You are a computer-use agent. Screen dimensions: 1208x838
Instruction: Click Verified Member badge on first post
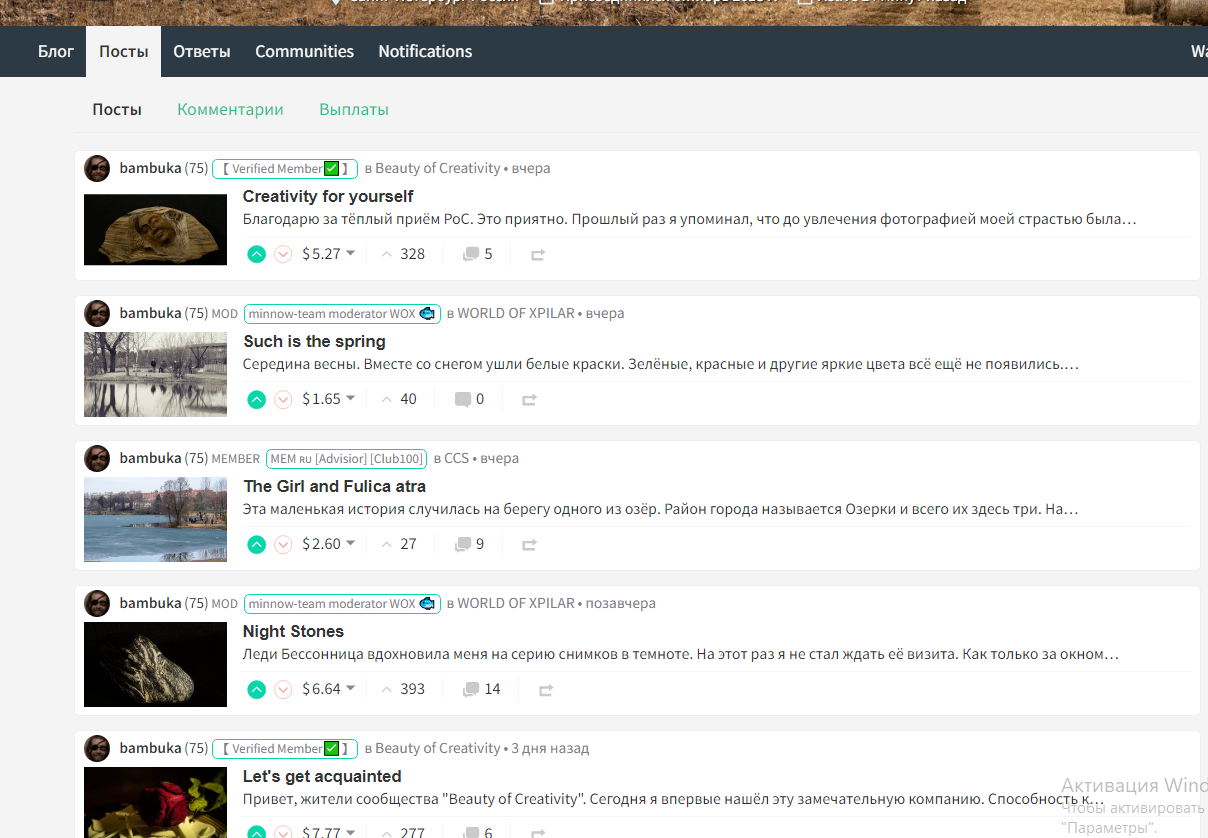(x=285, y=168)
